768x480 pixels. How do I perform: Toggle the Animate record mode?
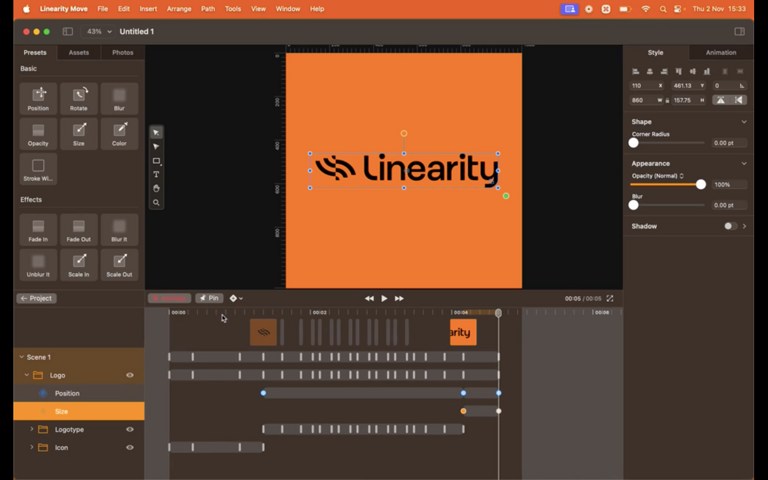169,298
